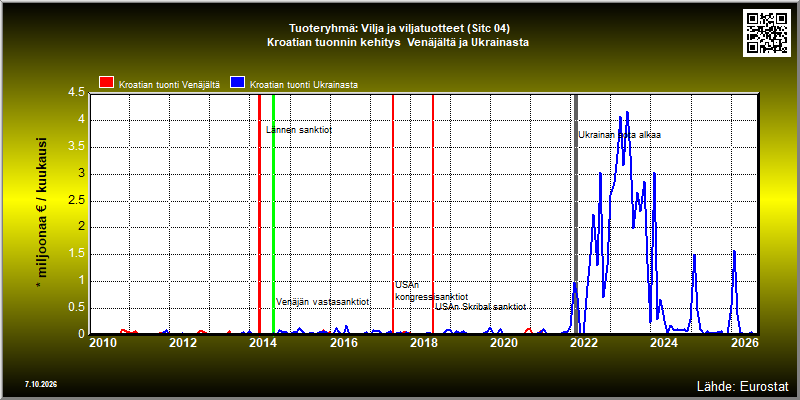Click red legend swatch for Venäjältä
Screen dimensions: 800x400
(x=107, y=83)
